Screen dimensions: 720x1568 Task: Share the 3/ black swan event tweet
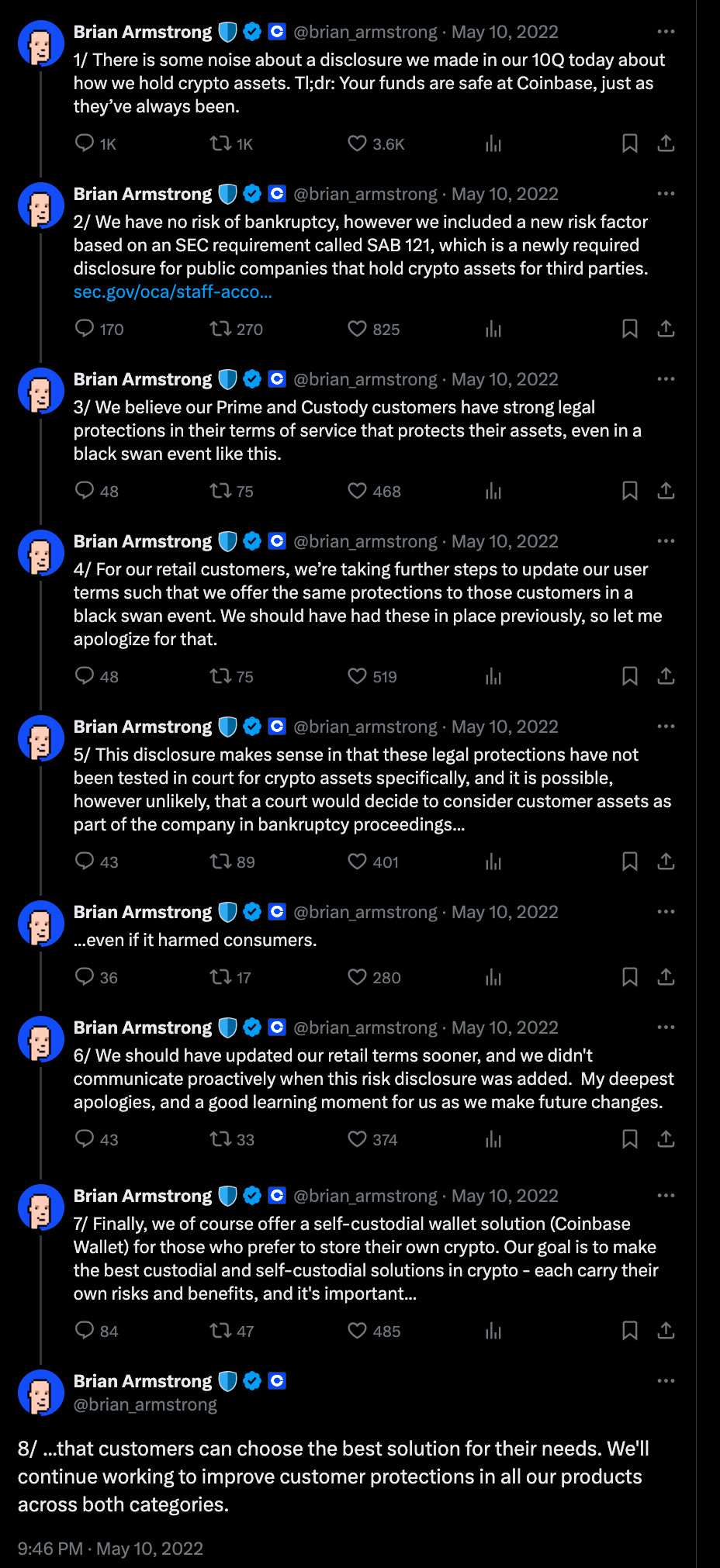(x=666, y=491)
